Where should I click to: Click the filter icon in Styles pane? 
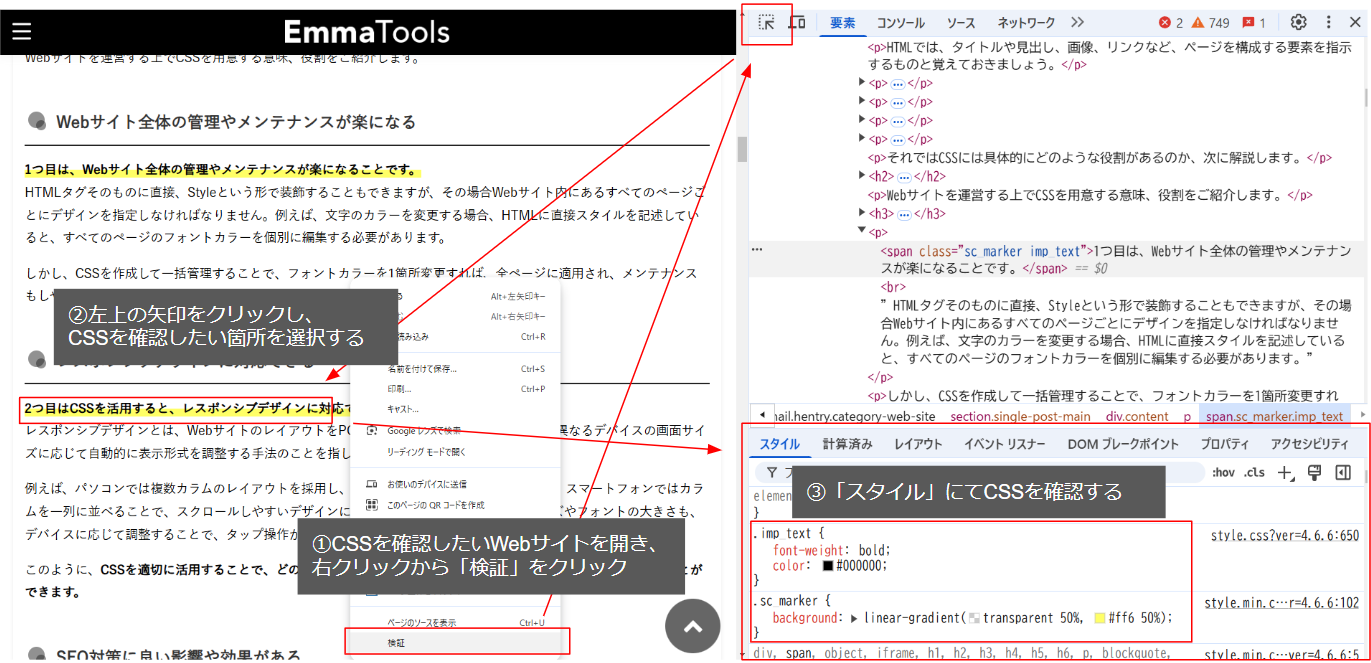[x=771, y=470]
